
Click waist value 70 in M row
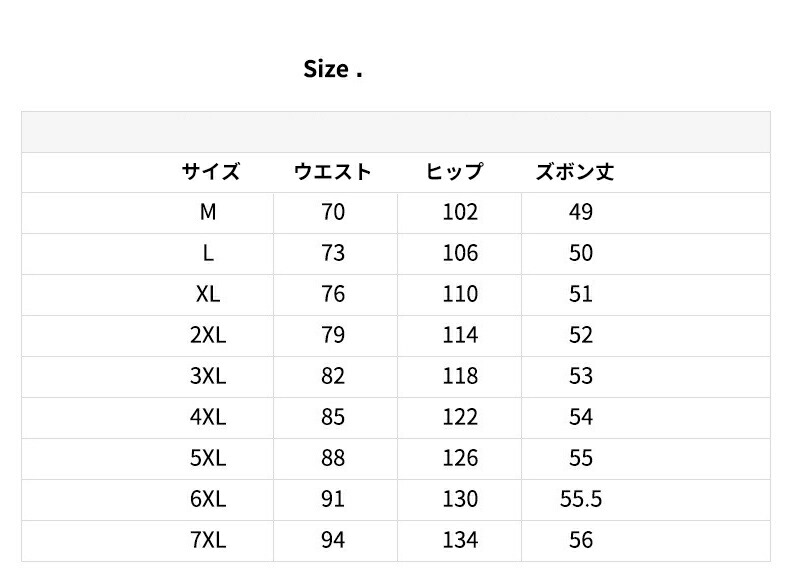333,212
